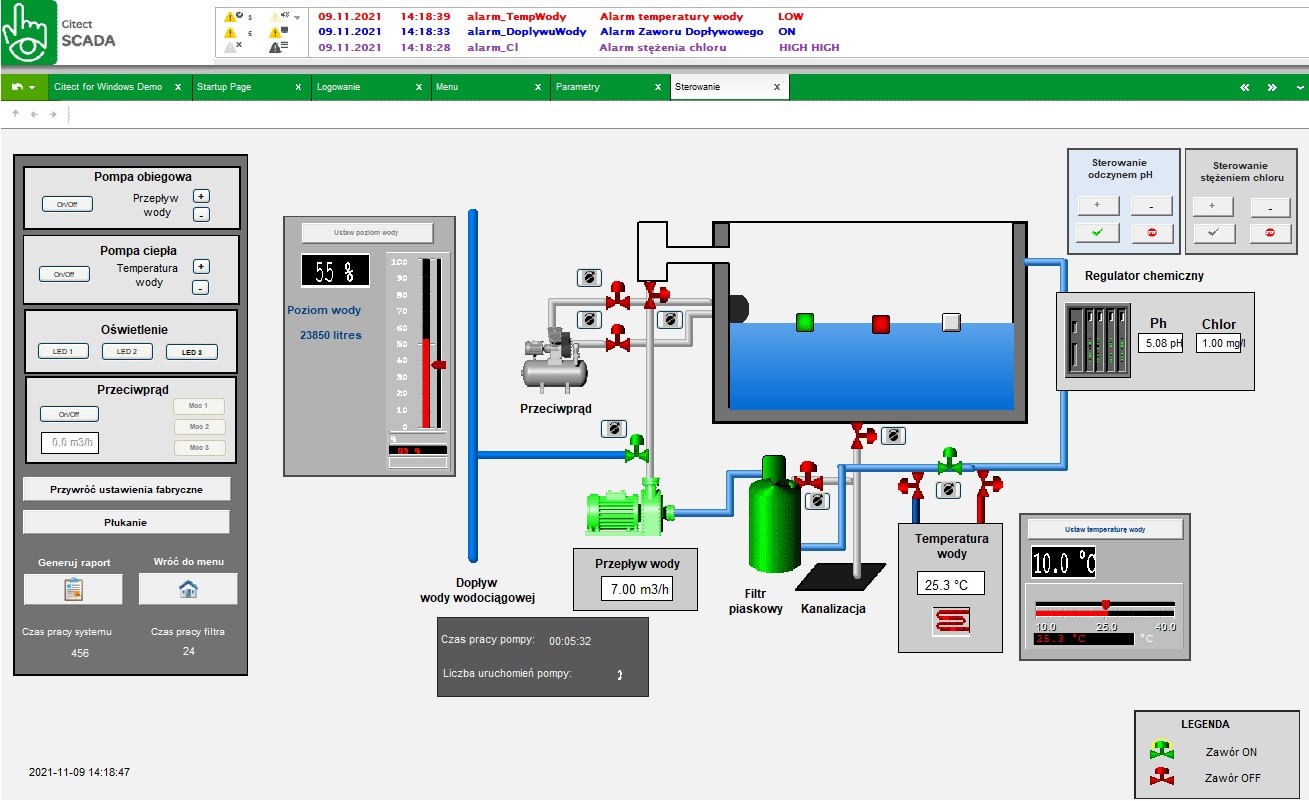Image resolution: width=1309 pixels, height=801 pixels.
Task: Click the home icon under Wróć do menu
Action: point(188,589)
